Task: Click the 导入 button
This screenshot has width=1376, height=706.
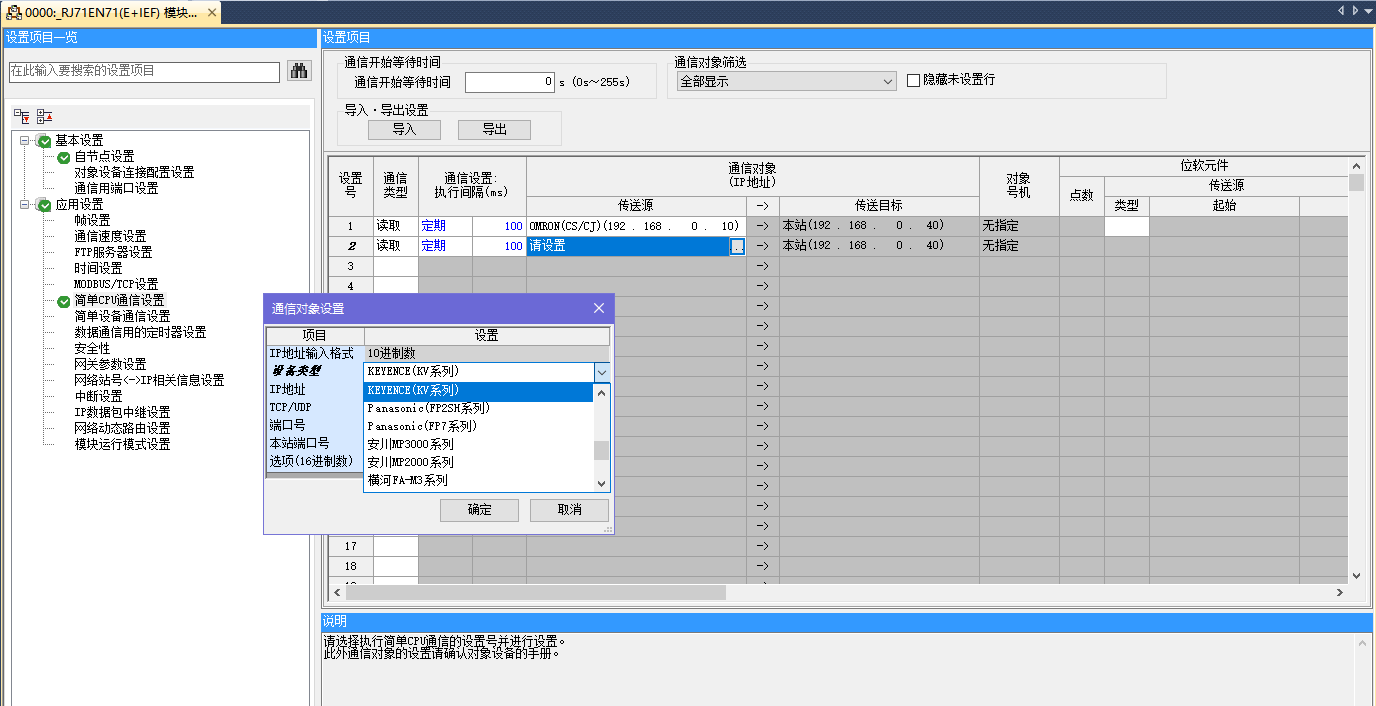Action: [404, 130]
